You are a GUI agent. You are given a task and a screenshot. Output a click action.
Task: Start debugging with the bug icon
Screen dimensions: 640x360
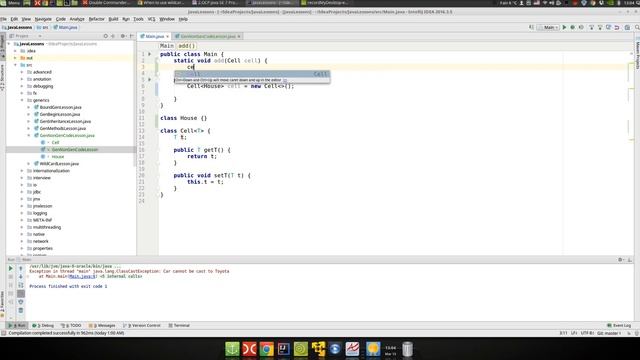573,27
